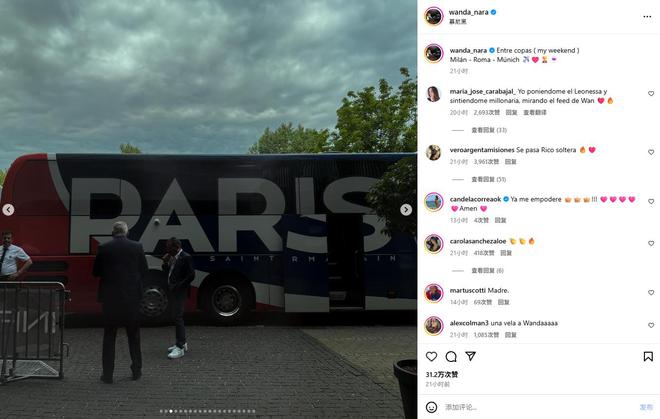The width and height of the screenshot is (660, 419).
Task: Go to previous photo arrow
Action: [8, 210]
